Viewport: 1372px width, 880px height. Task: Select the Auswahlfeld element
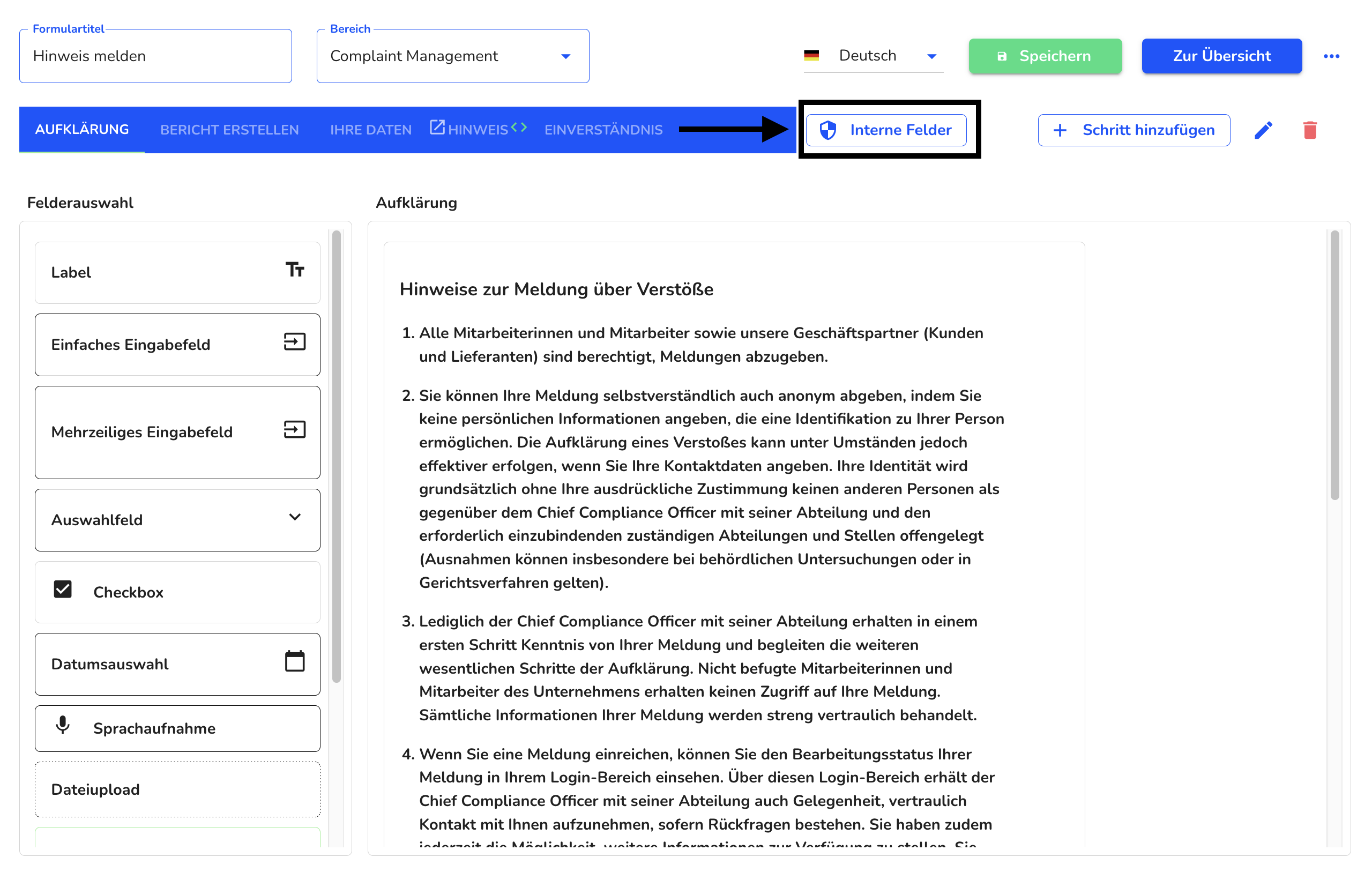pyautogui.click(x=177, y=519)
